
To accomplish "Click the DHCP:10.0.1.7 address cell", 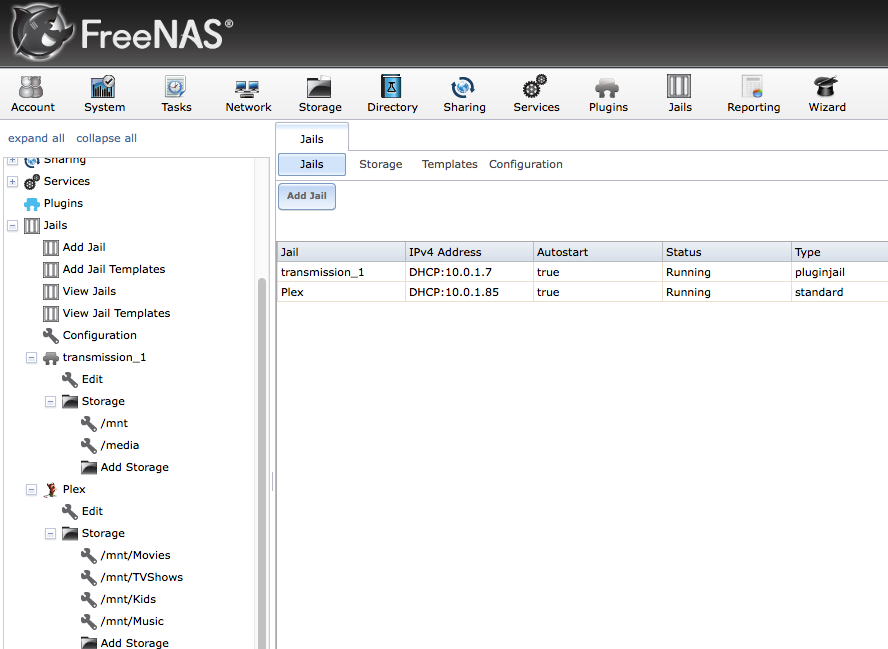I will (x=469, y=272).
